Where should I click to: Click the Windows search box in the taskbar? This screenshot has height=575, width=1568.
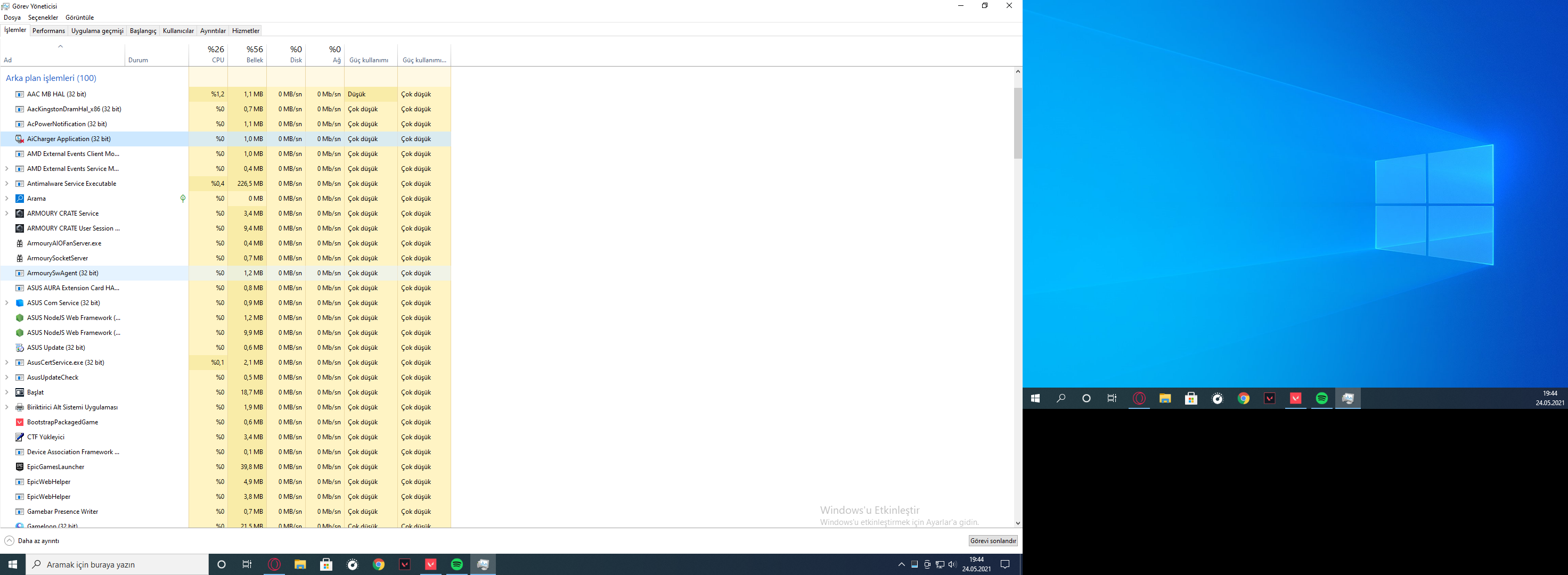[x=117, y=565]
